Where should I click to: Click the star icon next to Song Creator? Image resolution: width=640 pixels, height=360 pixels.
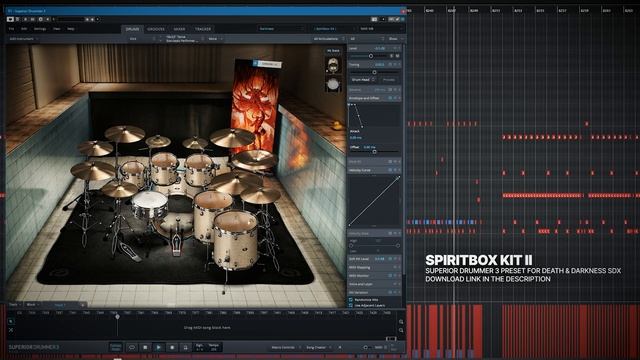pyautogui.click(x=340, y=347)
